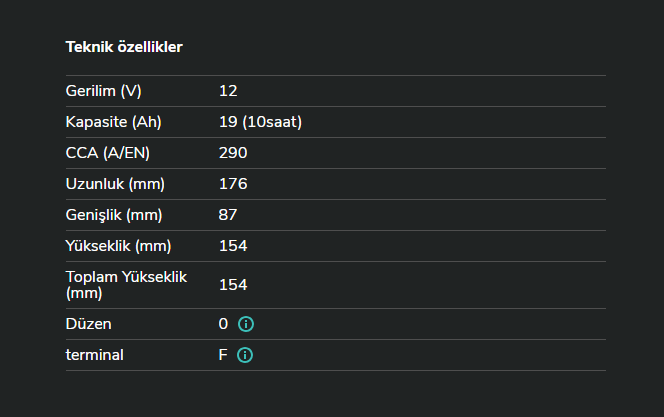Click the 19 (10saat) capacity value
664x417 pixels.
(260, 122)
